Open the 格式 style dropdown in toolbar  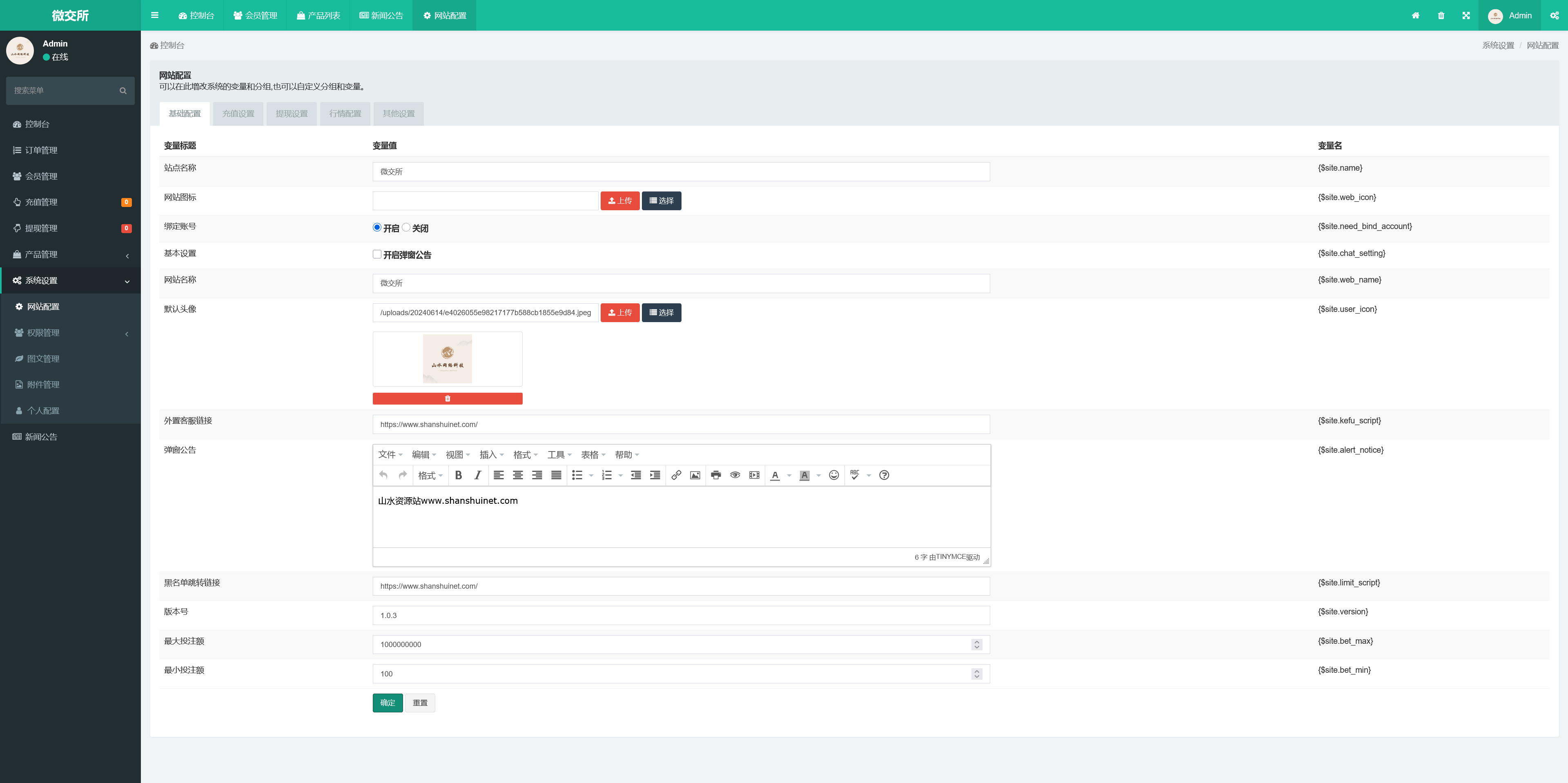tap(430, 475)
